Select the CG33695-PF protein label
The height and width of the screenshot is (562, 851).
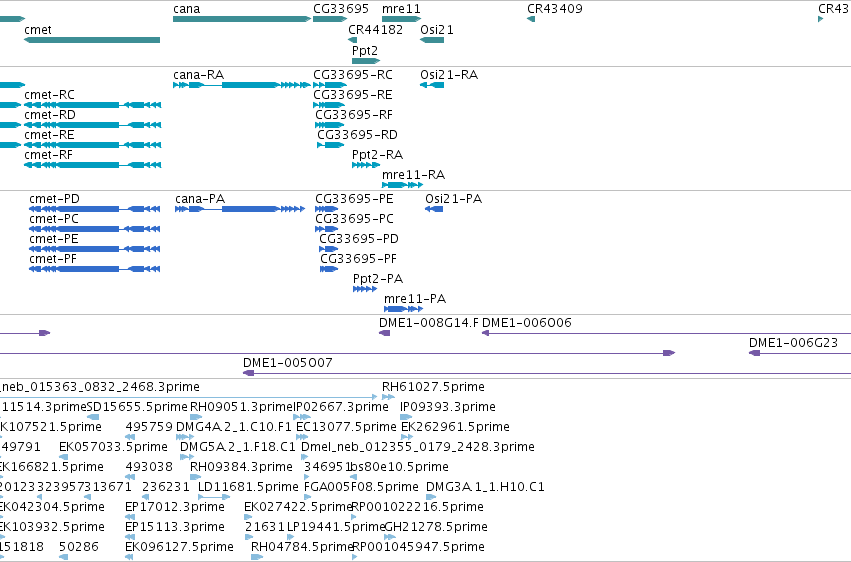click(x=358, y=259)
